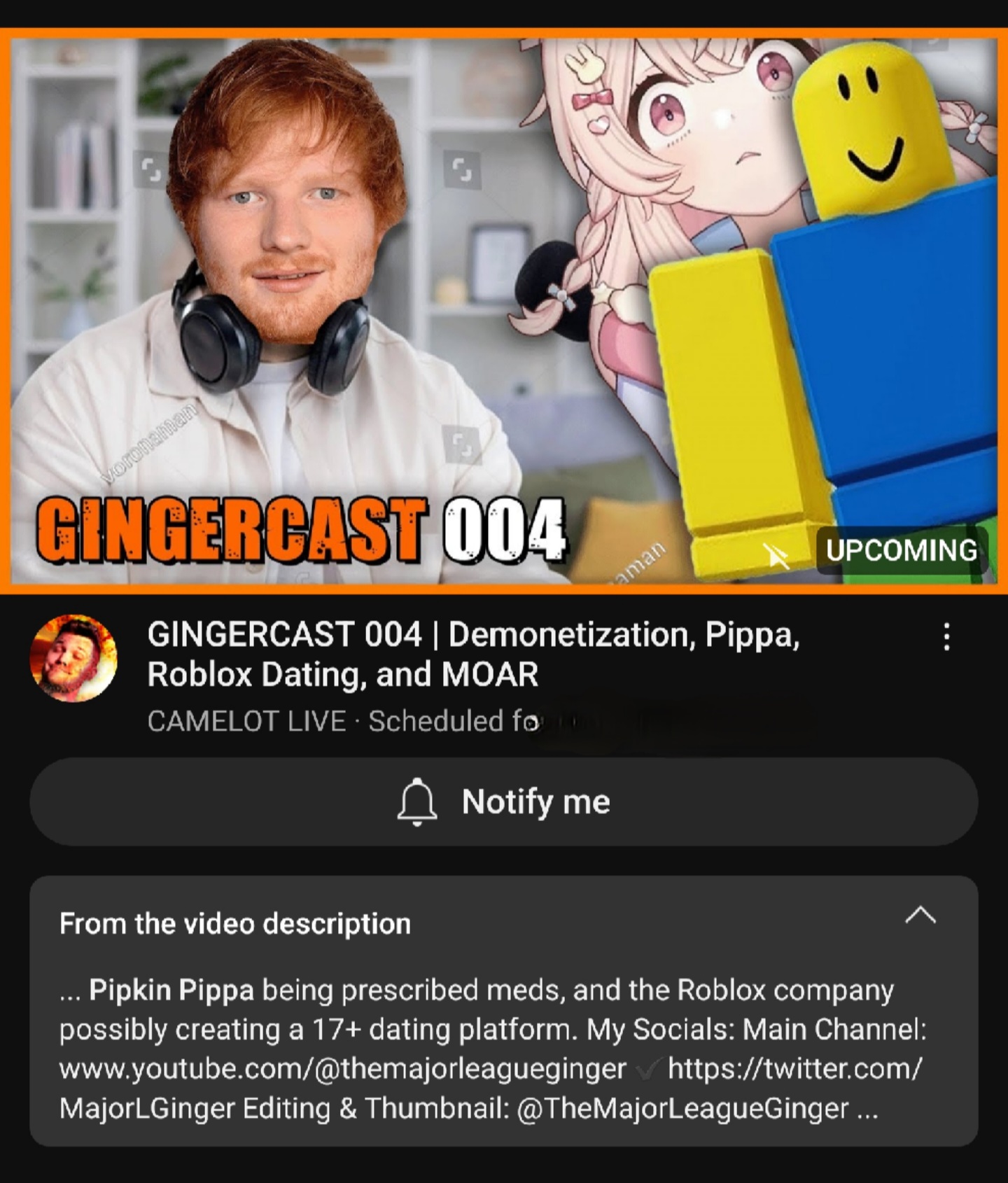
Task: Tap the GINGERCAST 004 overlay text
Action: point(301,530)
